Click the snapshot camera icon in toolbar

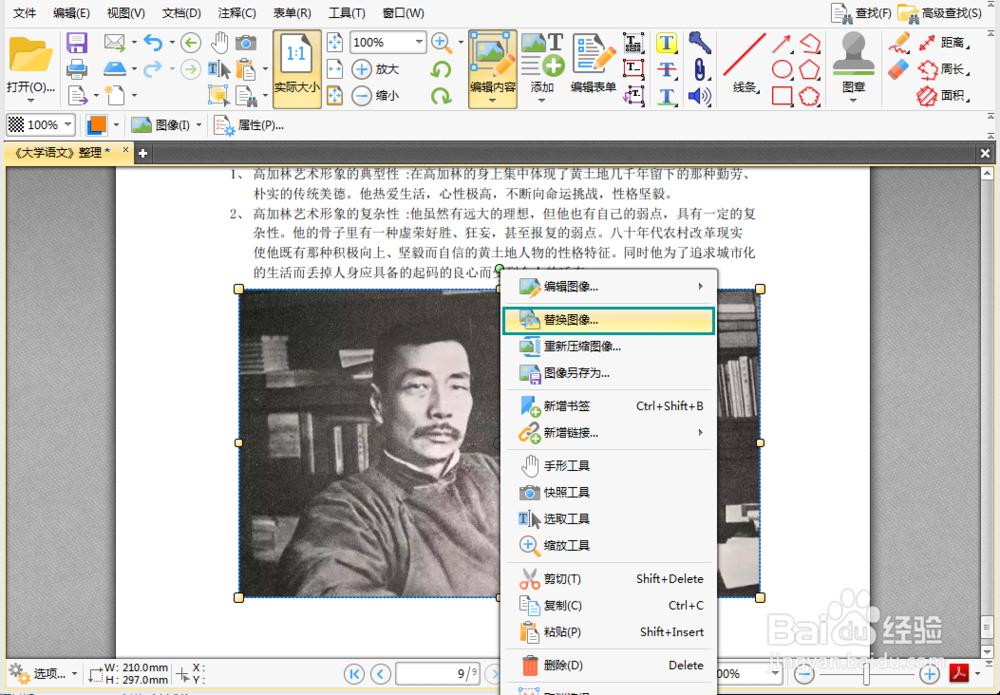tap(246, 42)
